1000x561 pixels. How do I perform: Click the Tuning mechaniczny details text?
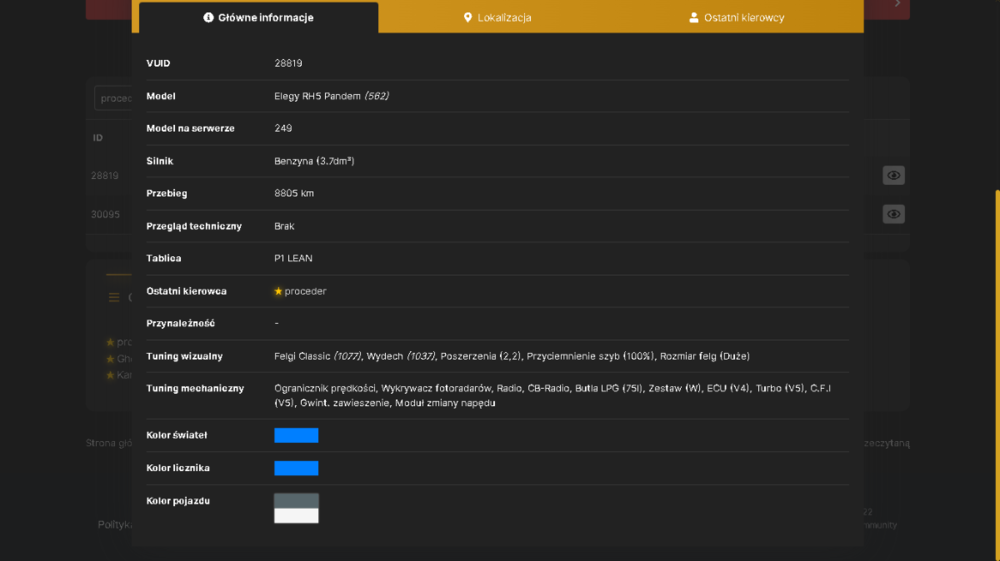(552, 395)
